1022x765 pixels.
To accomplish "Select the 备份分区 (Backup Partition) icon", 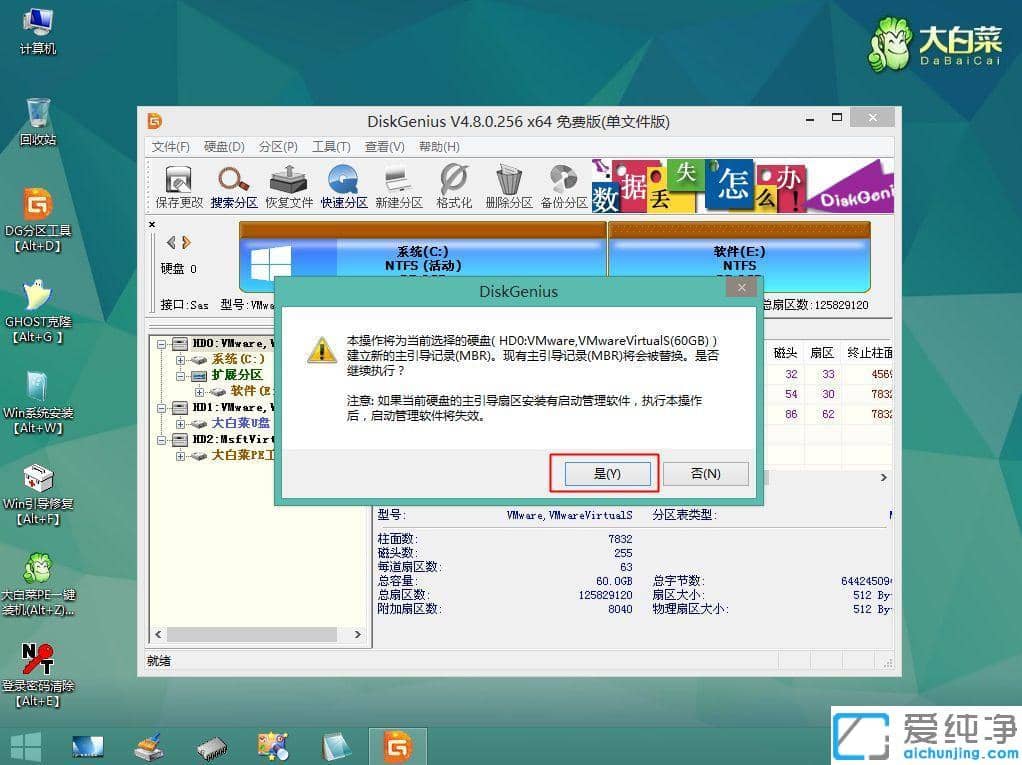I will click(x=563, y=185).
